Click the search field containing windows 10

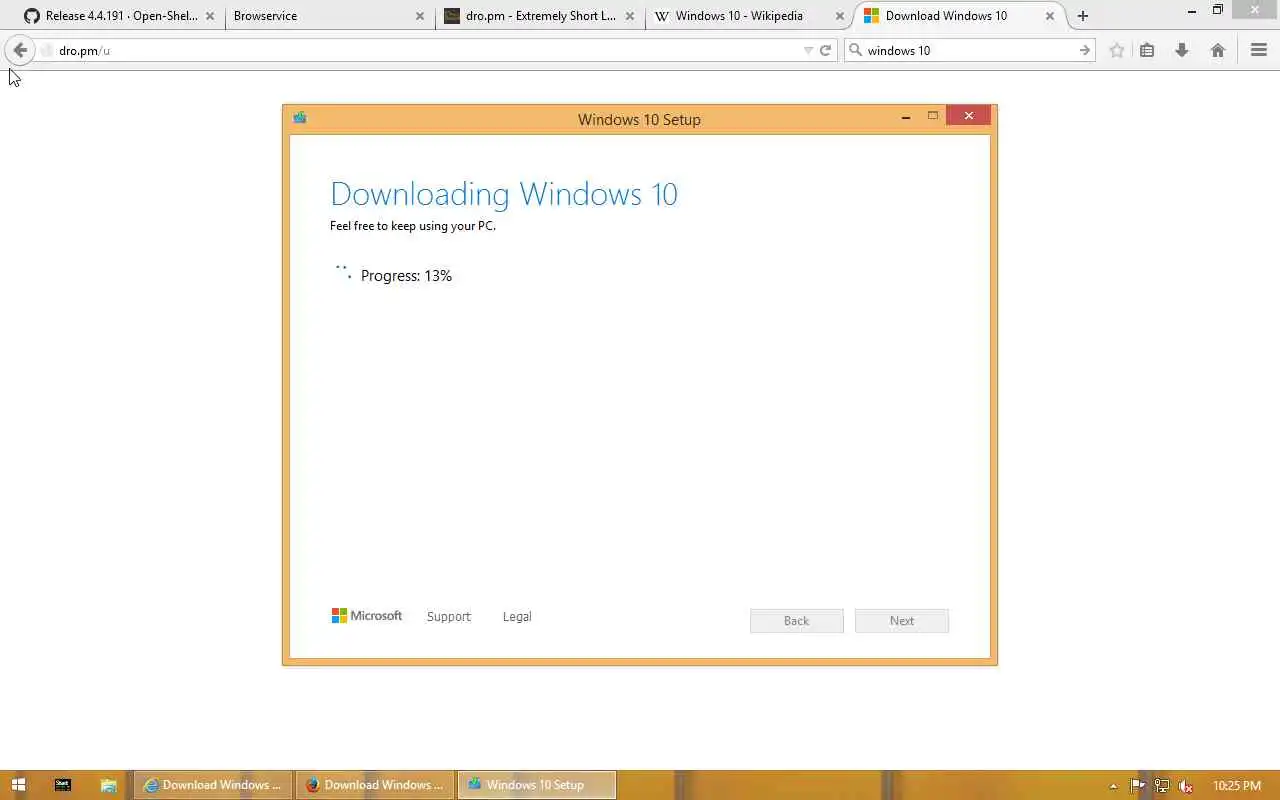(970, 50)
